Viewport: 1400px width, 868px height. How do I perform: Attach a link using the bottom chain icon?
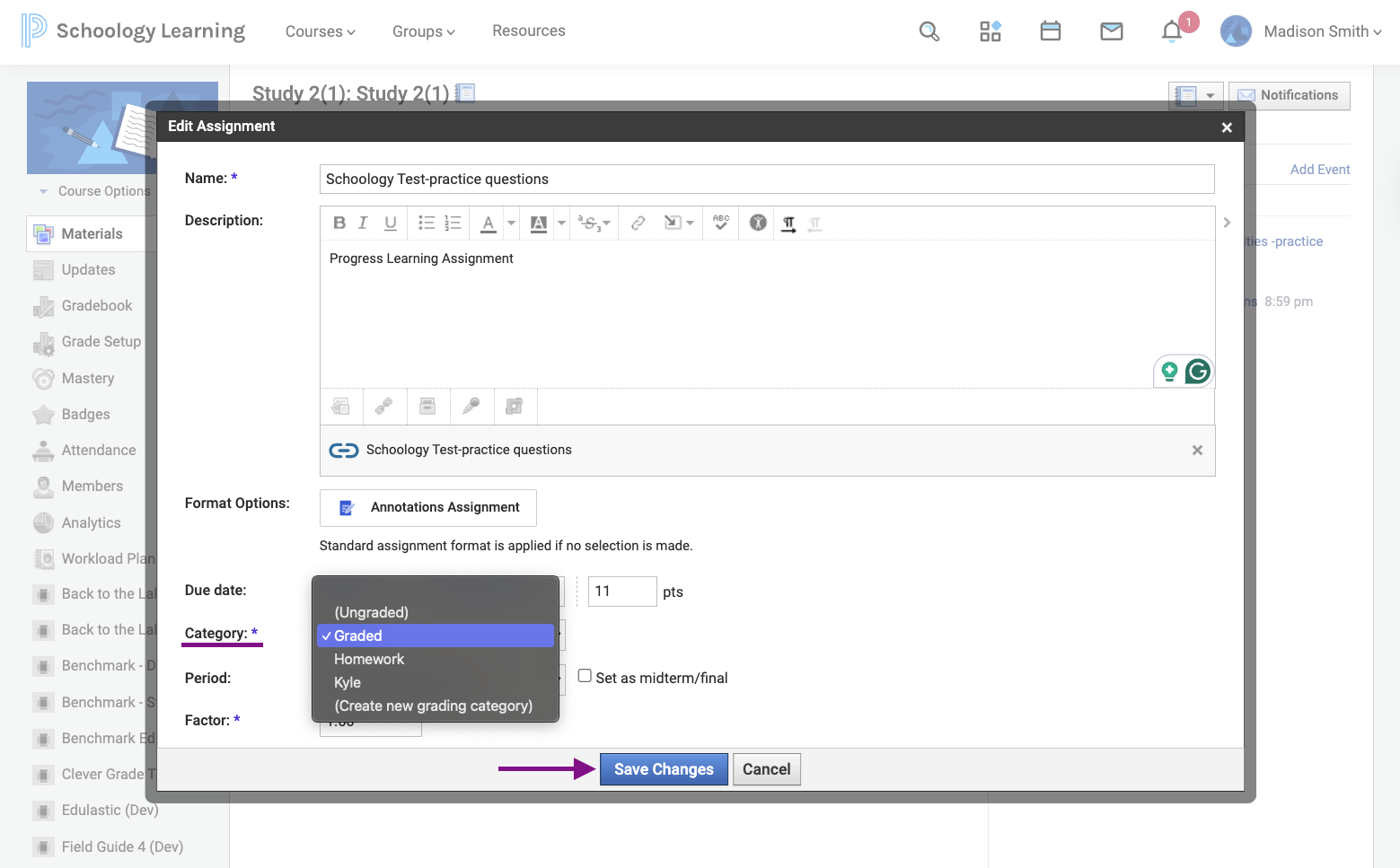pos(384,407)
